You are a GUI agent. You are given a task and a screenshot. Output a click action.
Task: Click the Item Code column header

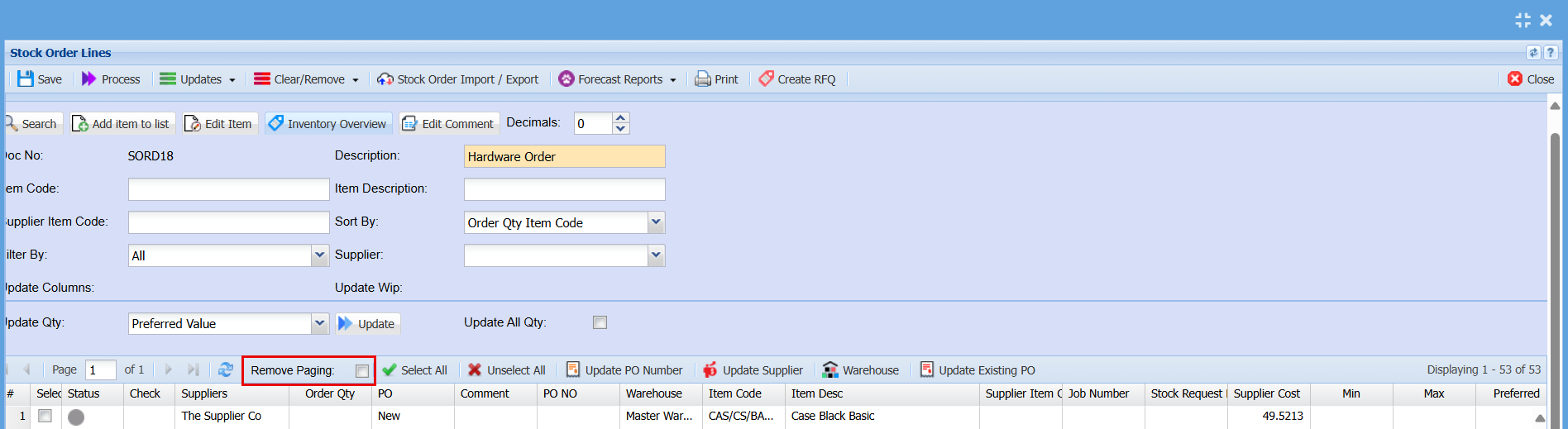743,393
